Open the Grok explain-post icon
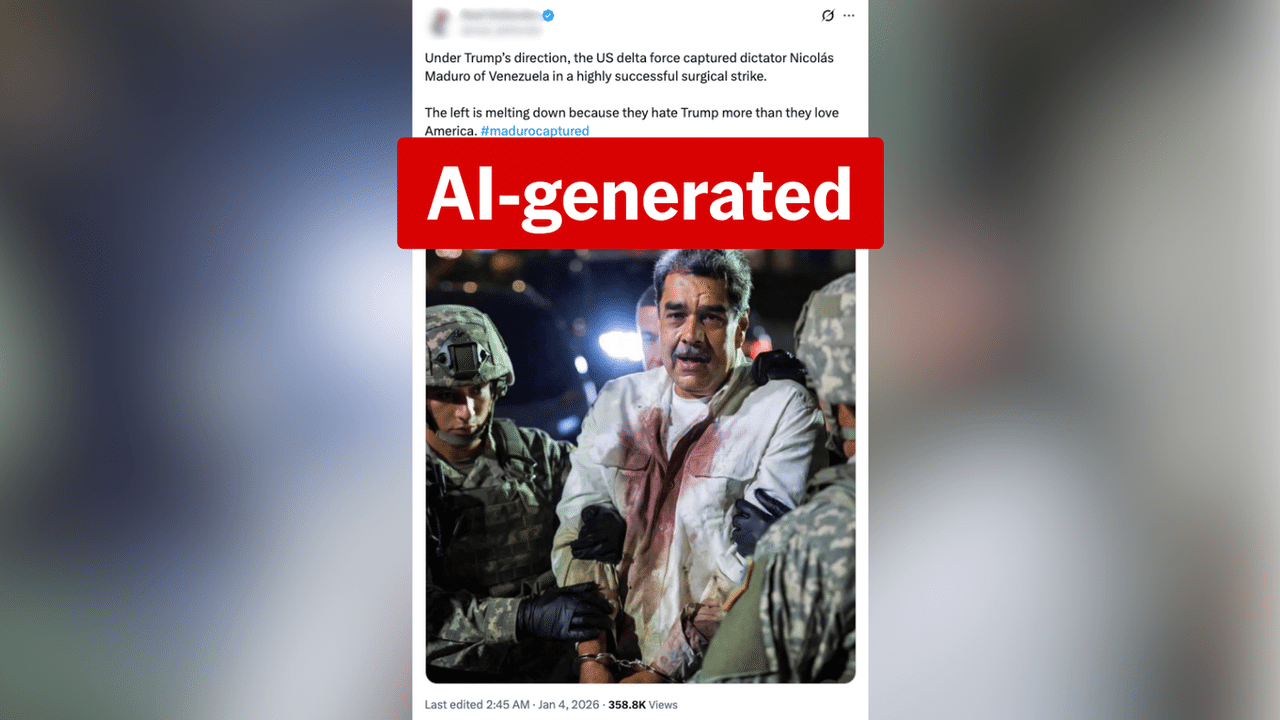This screenshot has width=1280, height=720. (827, 16)
